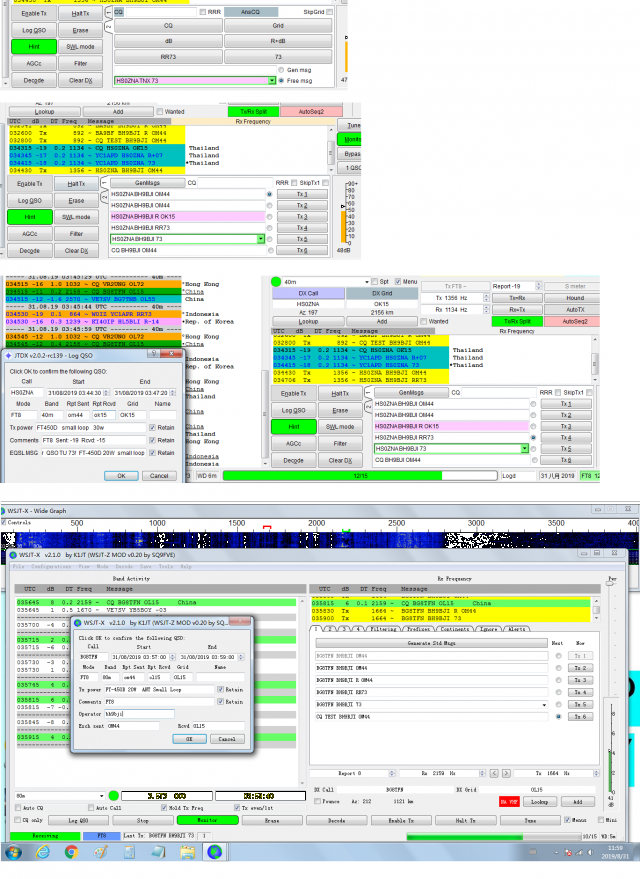Image resolution: width=640 pixels, height=879 pixels.
Task: Click the Hound button
Action: pyautogui.click(x=575, y=298)
